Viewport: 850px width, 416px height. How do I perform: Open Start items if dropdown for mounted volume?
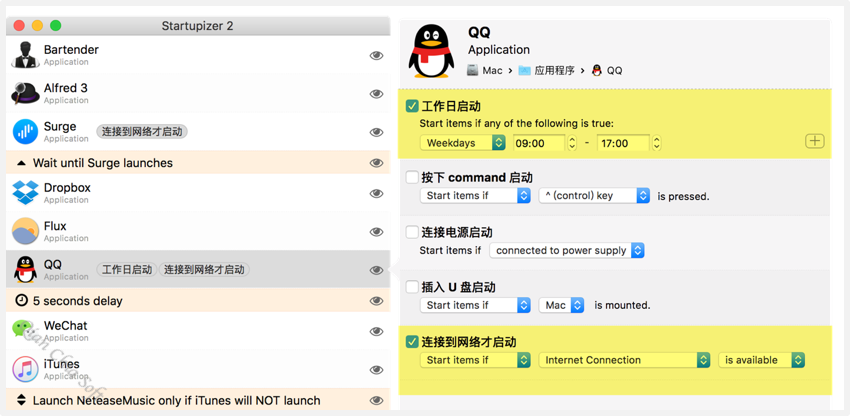(475, 305)
